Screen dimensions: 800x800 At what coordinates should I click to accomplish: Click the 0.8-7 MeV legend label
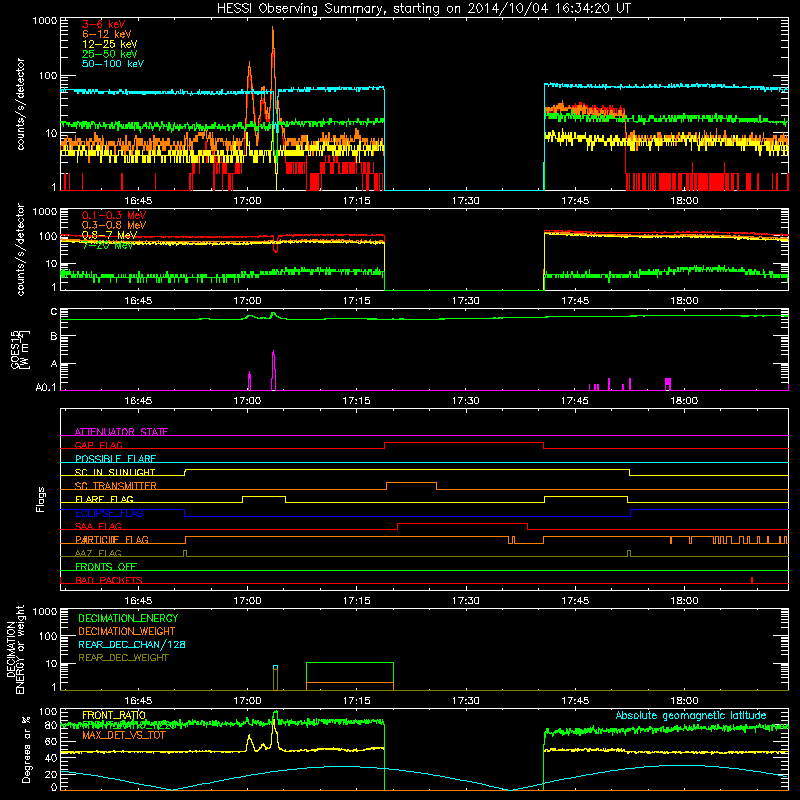click(x=110, y=235)
